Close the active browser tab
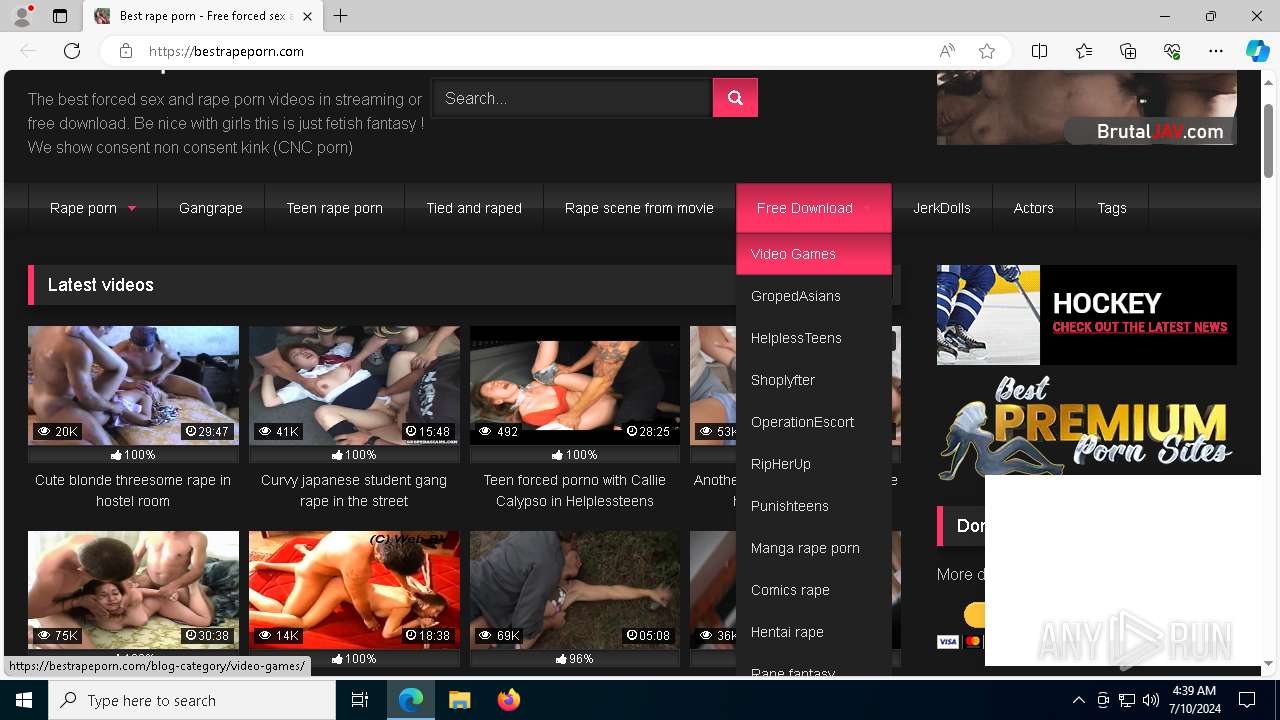 [x=307, y=16]
